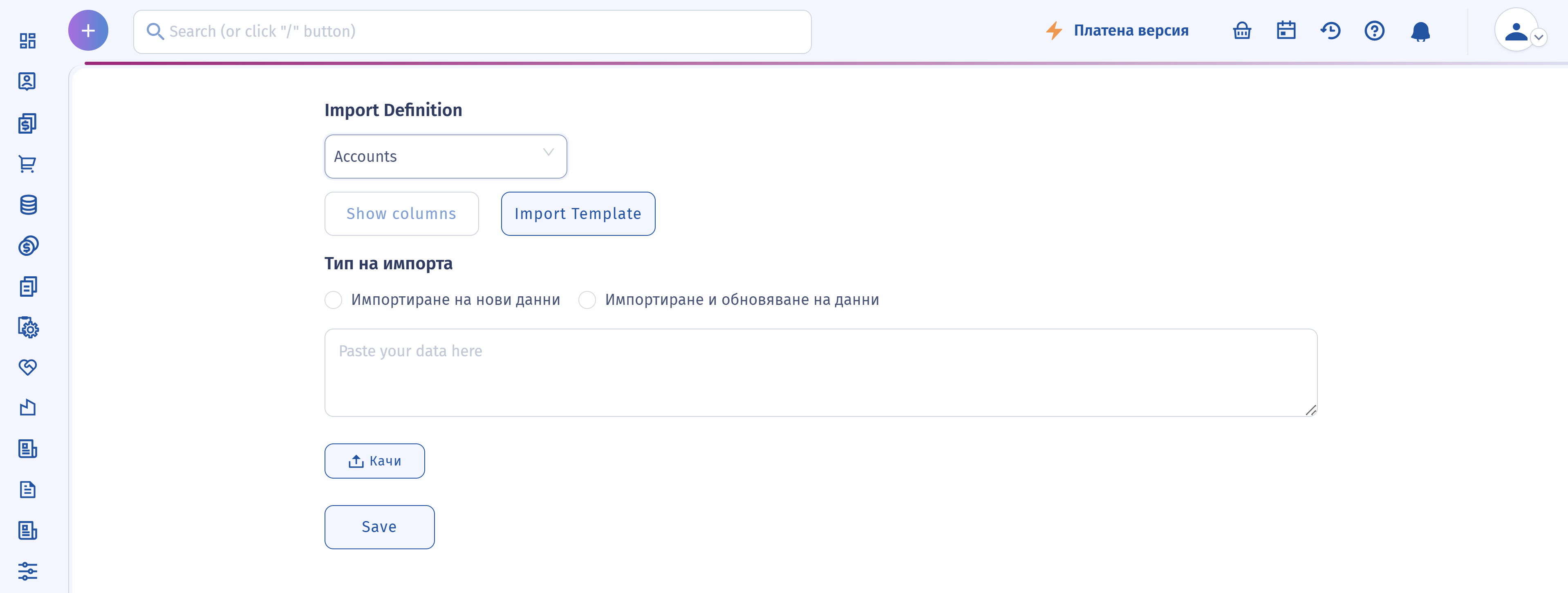Select 'Импортиране на нови данни' radio button
This screenshot has height=593, width=1568.
pos(334,300)
